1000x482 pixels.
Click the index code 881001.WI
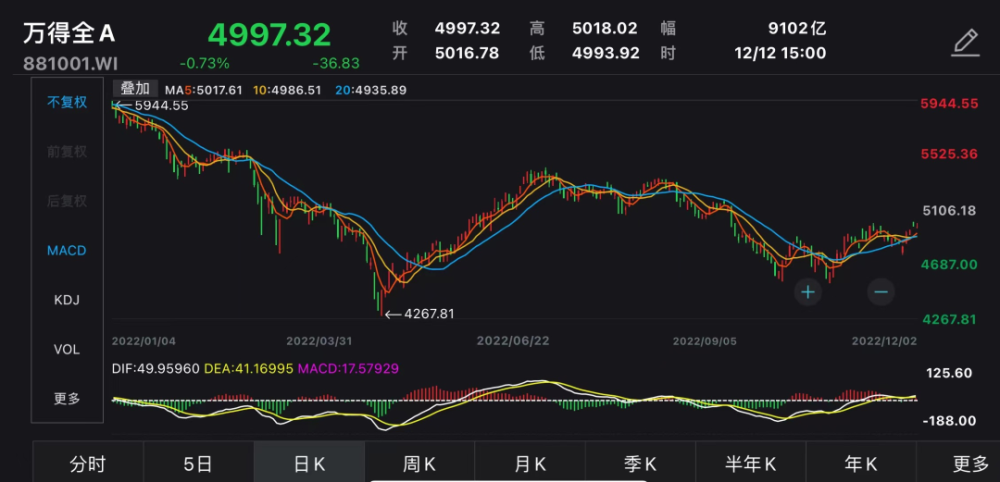(71, 64)
